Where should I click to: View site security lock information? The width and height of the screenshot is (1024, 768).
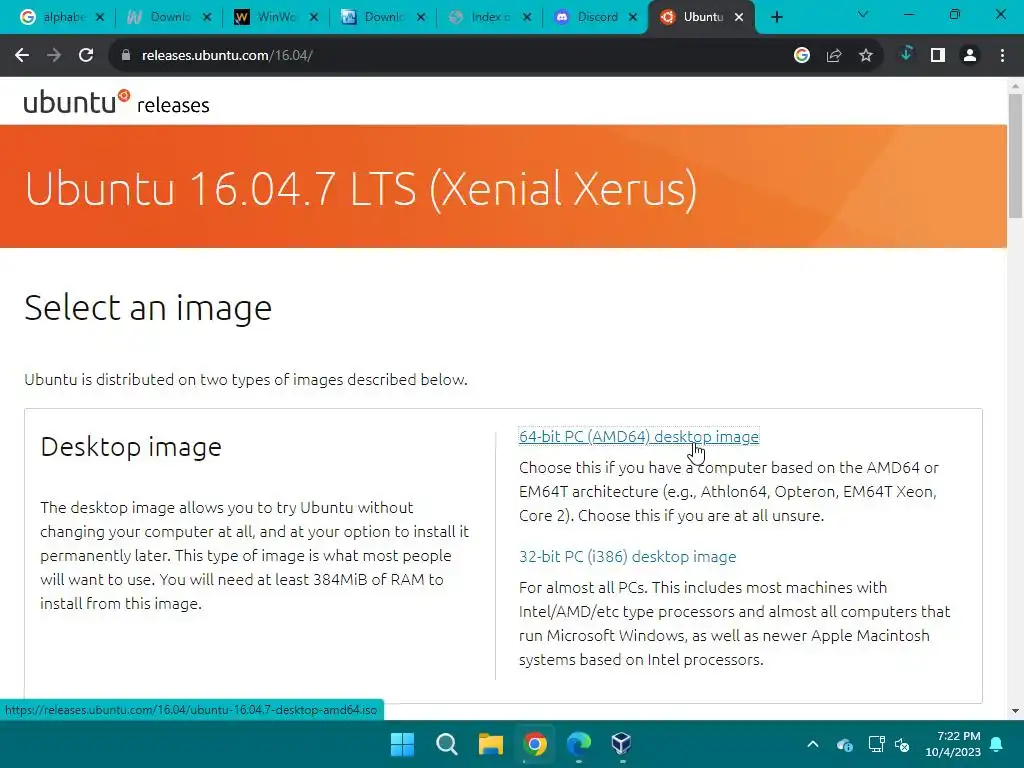(x=126, y=56)
